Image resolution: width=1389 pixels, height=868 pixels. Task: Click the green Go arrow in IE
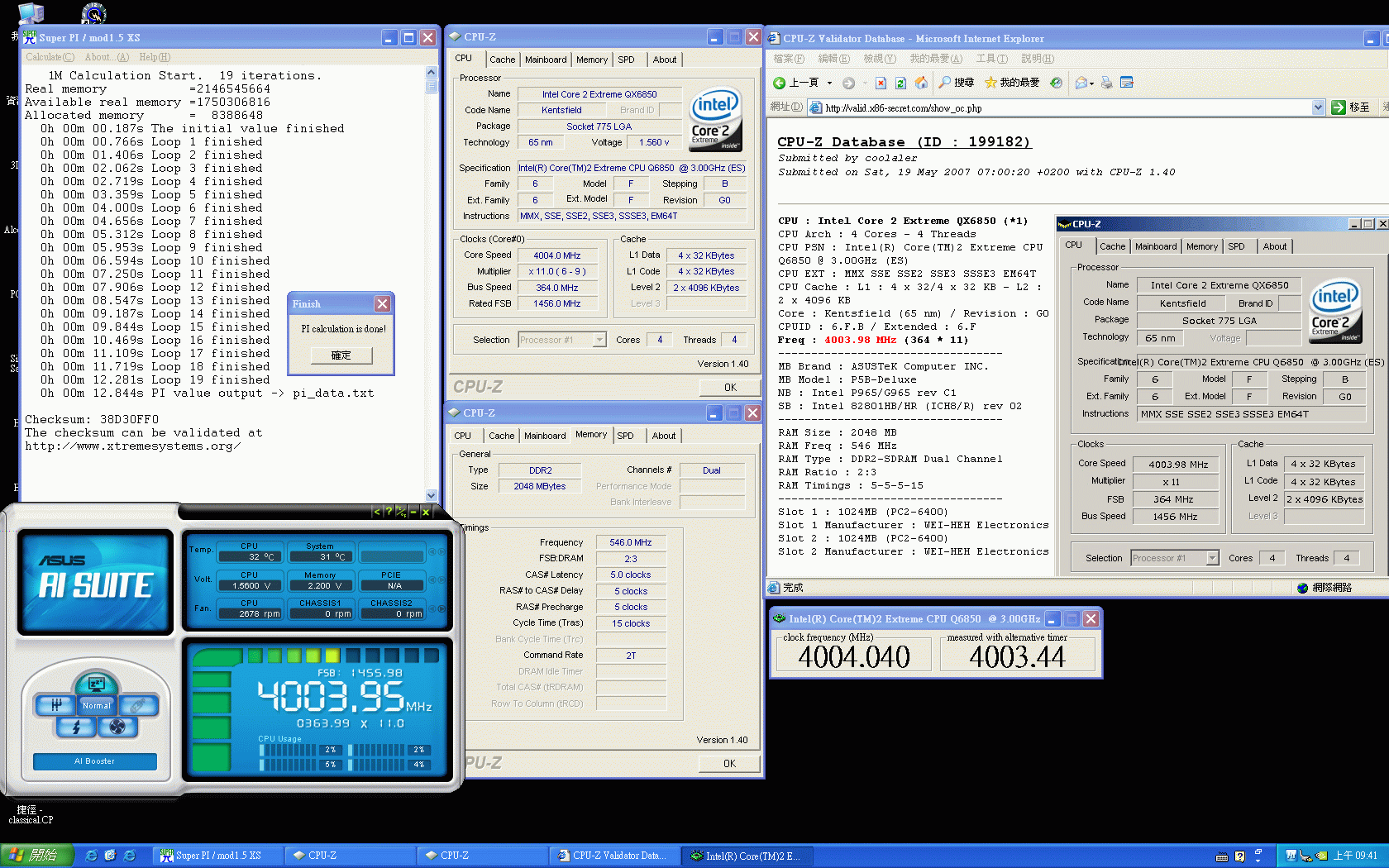click(x=1339, y=107)
